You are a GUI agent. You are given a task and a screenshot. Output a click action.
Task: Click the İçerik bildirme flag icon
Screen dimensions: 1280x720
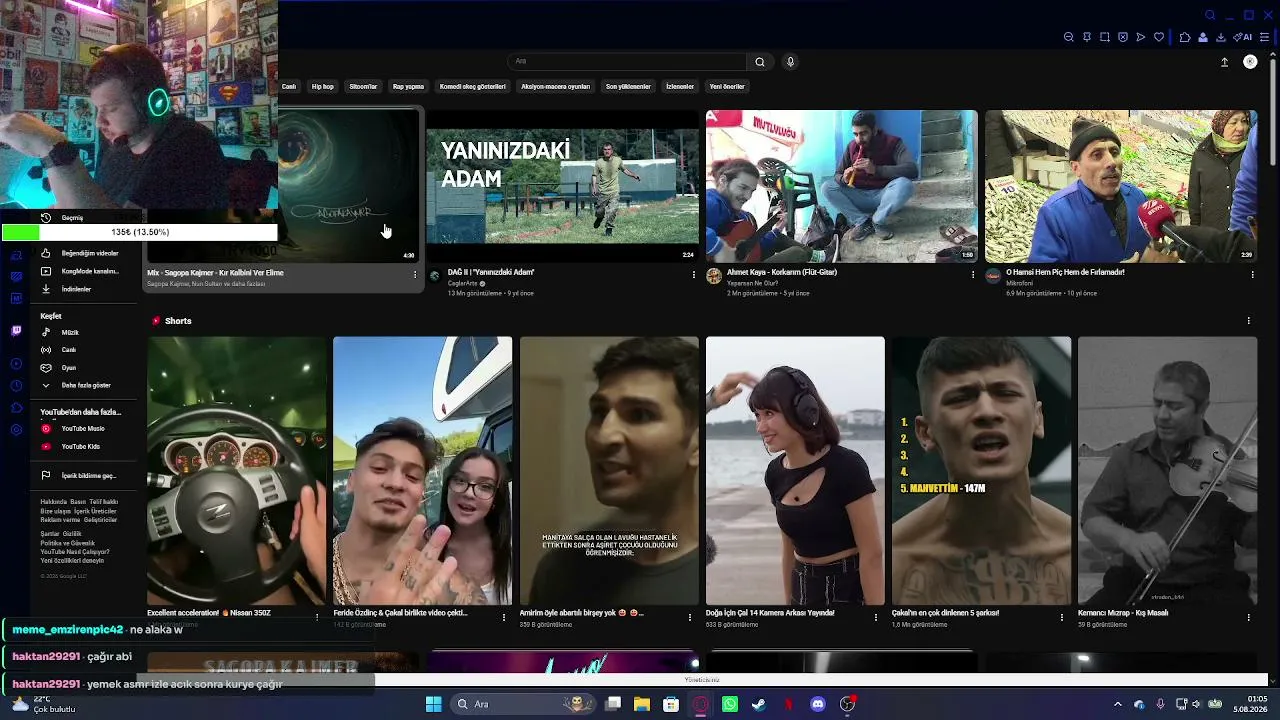45,476
